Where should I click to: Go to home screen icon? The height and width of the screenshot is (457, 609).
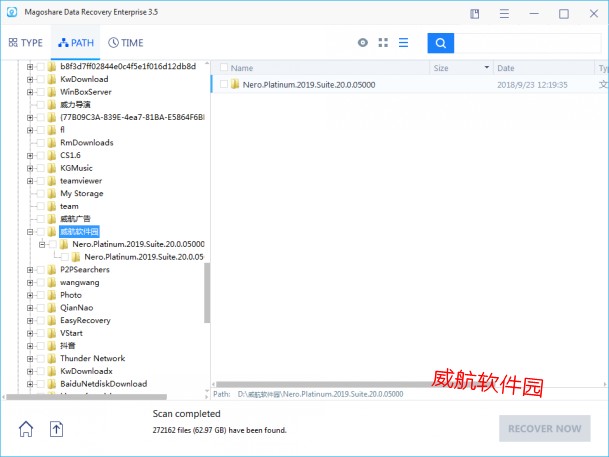pyautogui.click(x=26, y=429)
